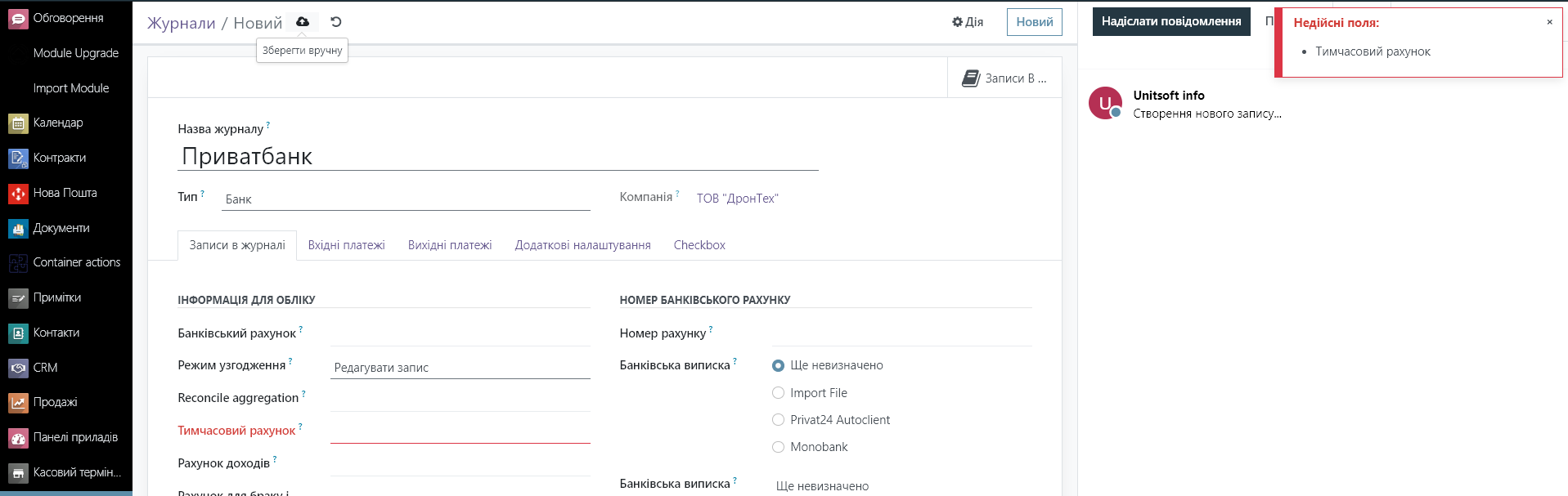Click help mark next to Назва журналу
This screenshot has height=496, width=1568.
[268, 125]
